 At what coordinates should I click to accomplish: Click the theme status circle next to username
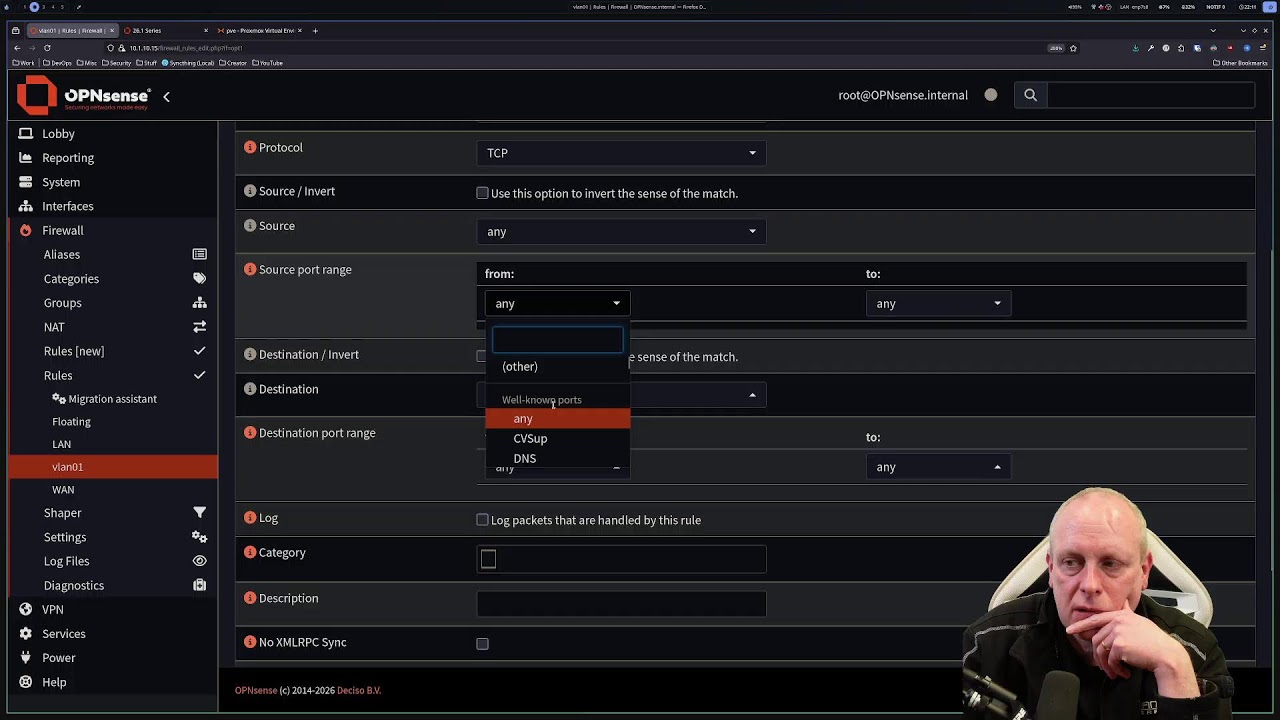991,95
